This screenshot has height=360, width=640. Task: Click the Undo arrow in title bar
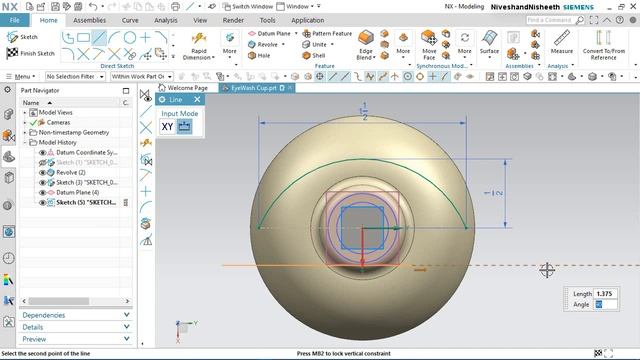(x=93, y=7)
